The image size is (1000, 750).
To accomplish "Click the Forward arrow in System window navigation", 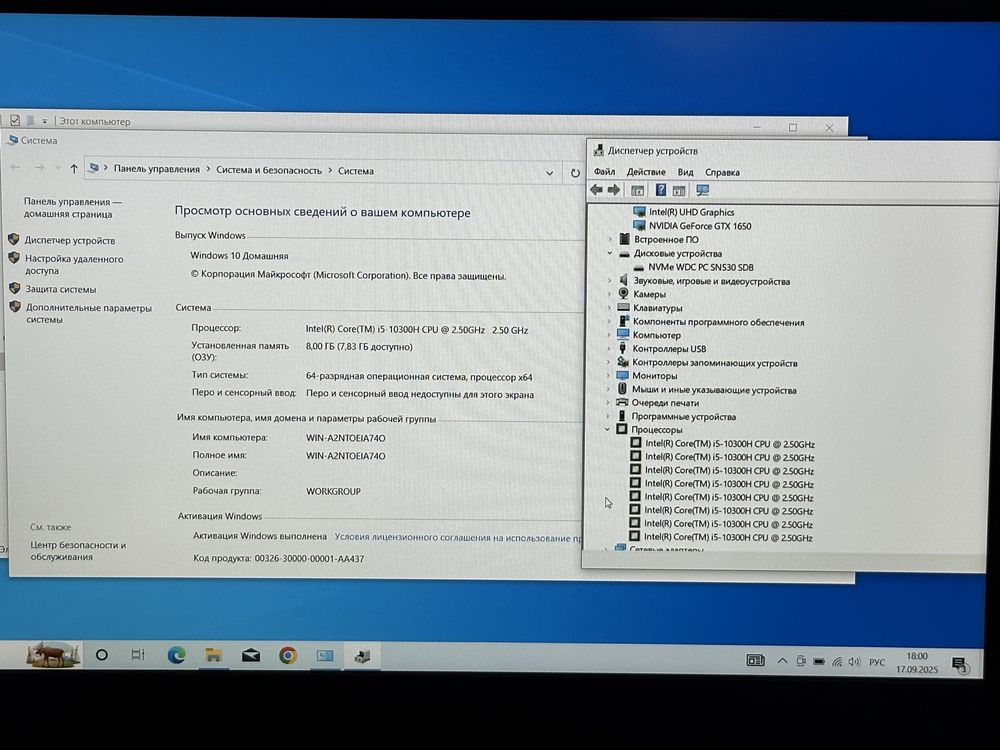I will (40, 168).
